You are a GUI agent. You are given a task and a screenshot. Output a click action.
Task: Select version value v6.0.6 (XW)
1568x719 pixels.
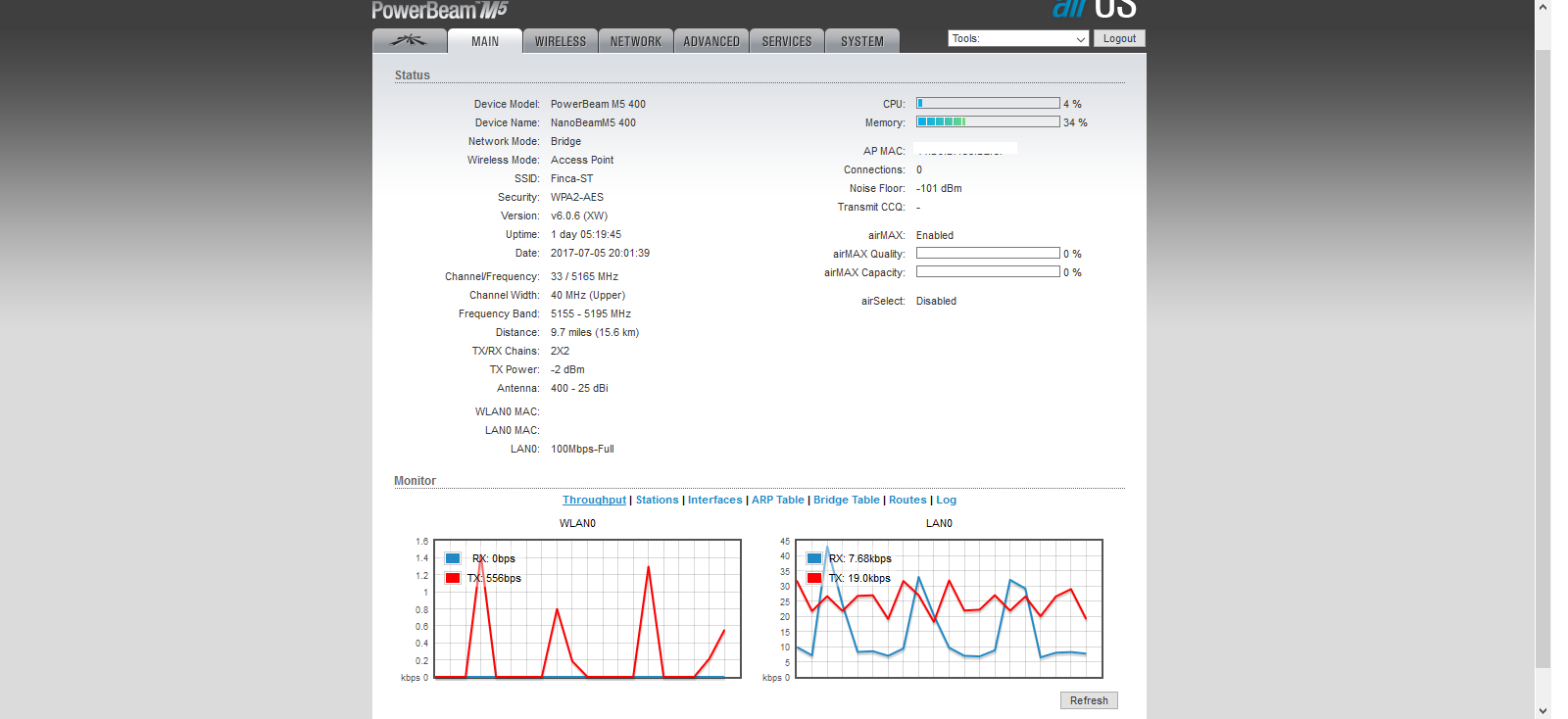tap(579, 216)
